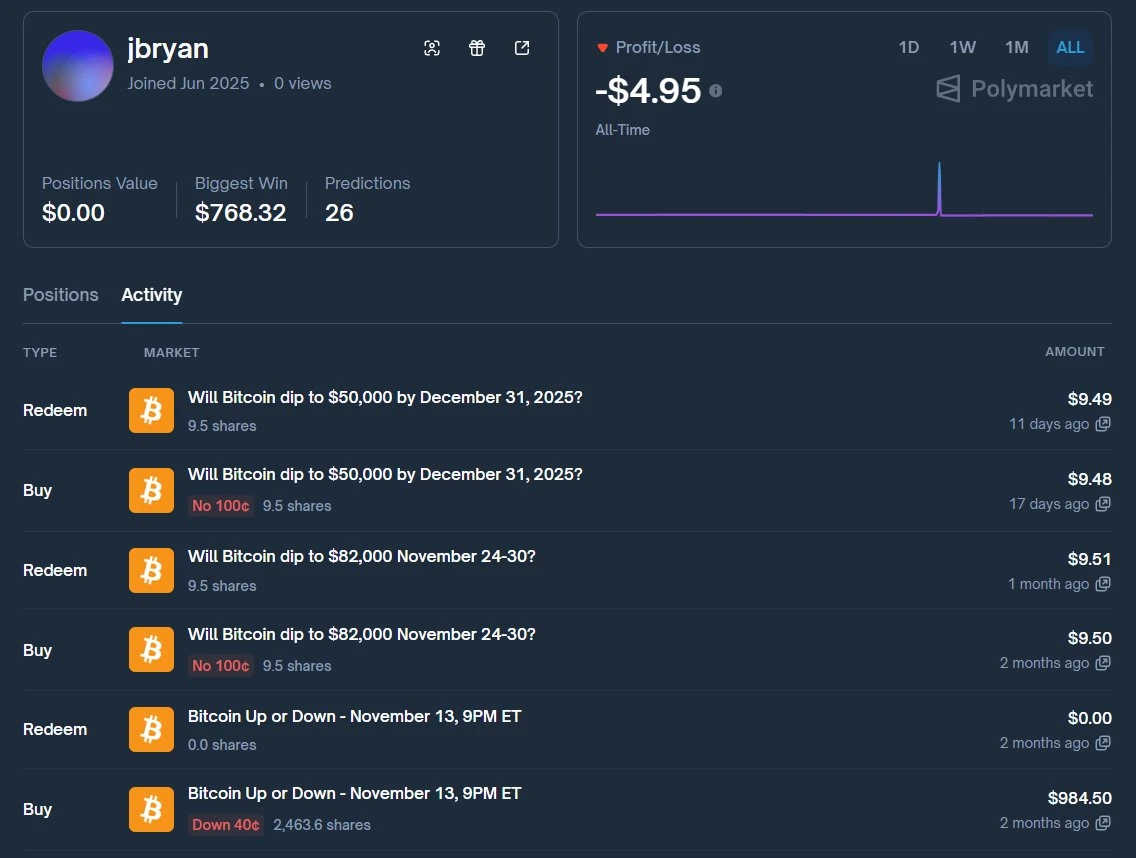This screenshot has height=858, width=1136.
Task: Click the 'No 100¢' outcome tag
Action: point(220,506)
